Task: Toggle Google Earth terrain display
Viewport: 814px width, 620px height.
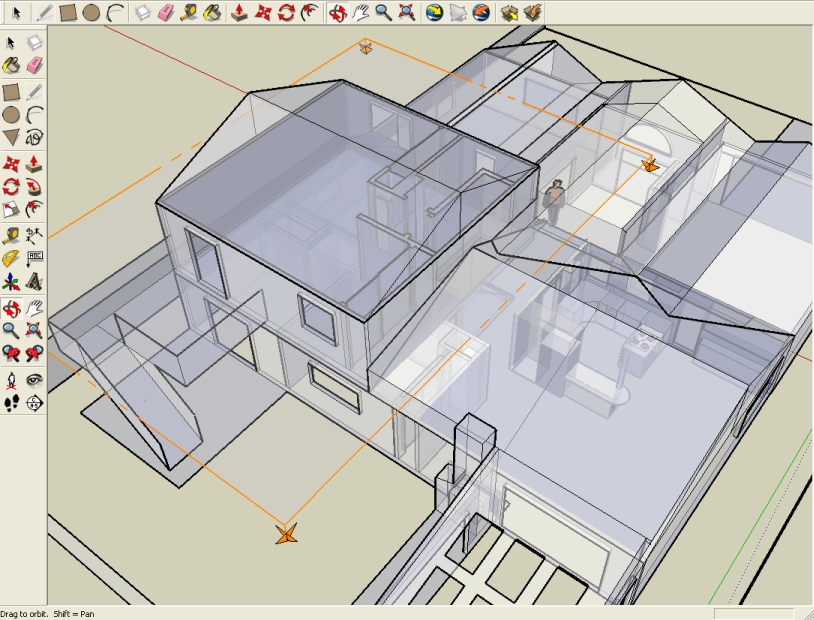Action: coord(457,13)
